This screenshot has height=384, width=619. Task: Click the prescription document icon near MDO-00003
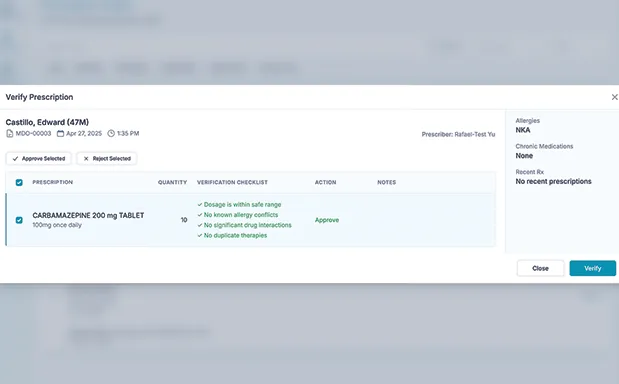[x=9, y=133]
